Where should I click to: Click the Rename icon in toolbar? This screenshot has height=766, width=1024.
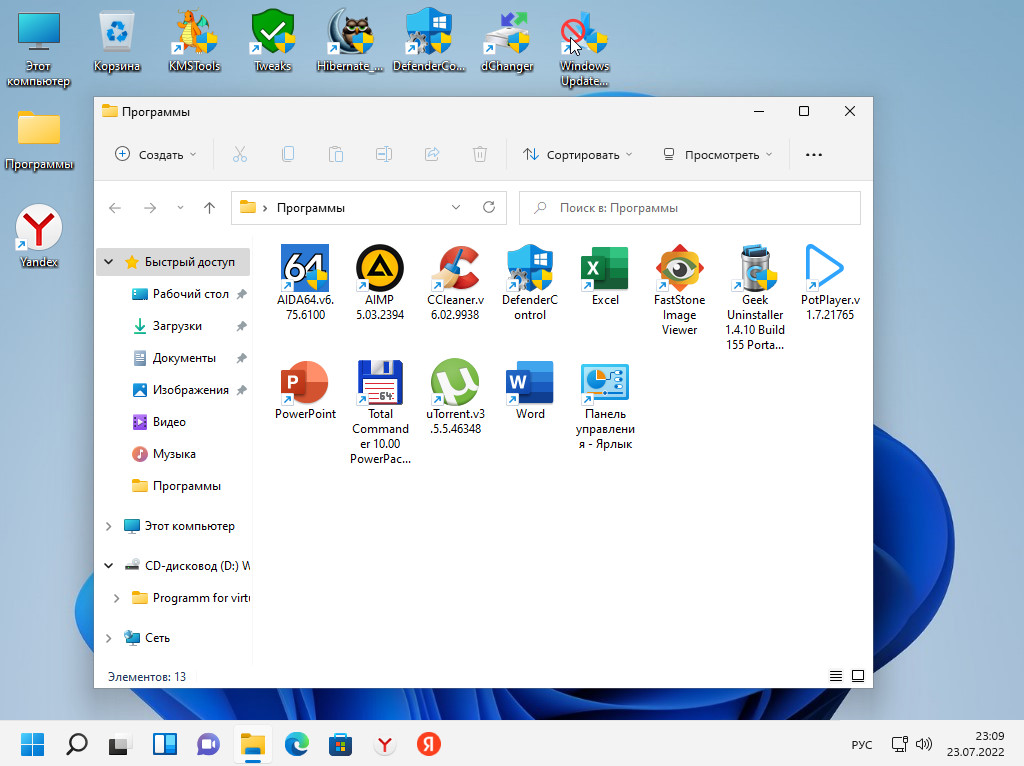384,155
